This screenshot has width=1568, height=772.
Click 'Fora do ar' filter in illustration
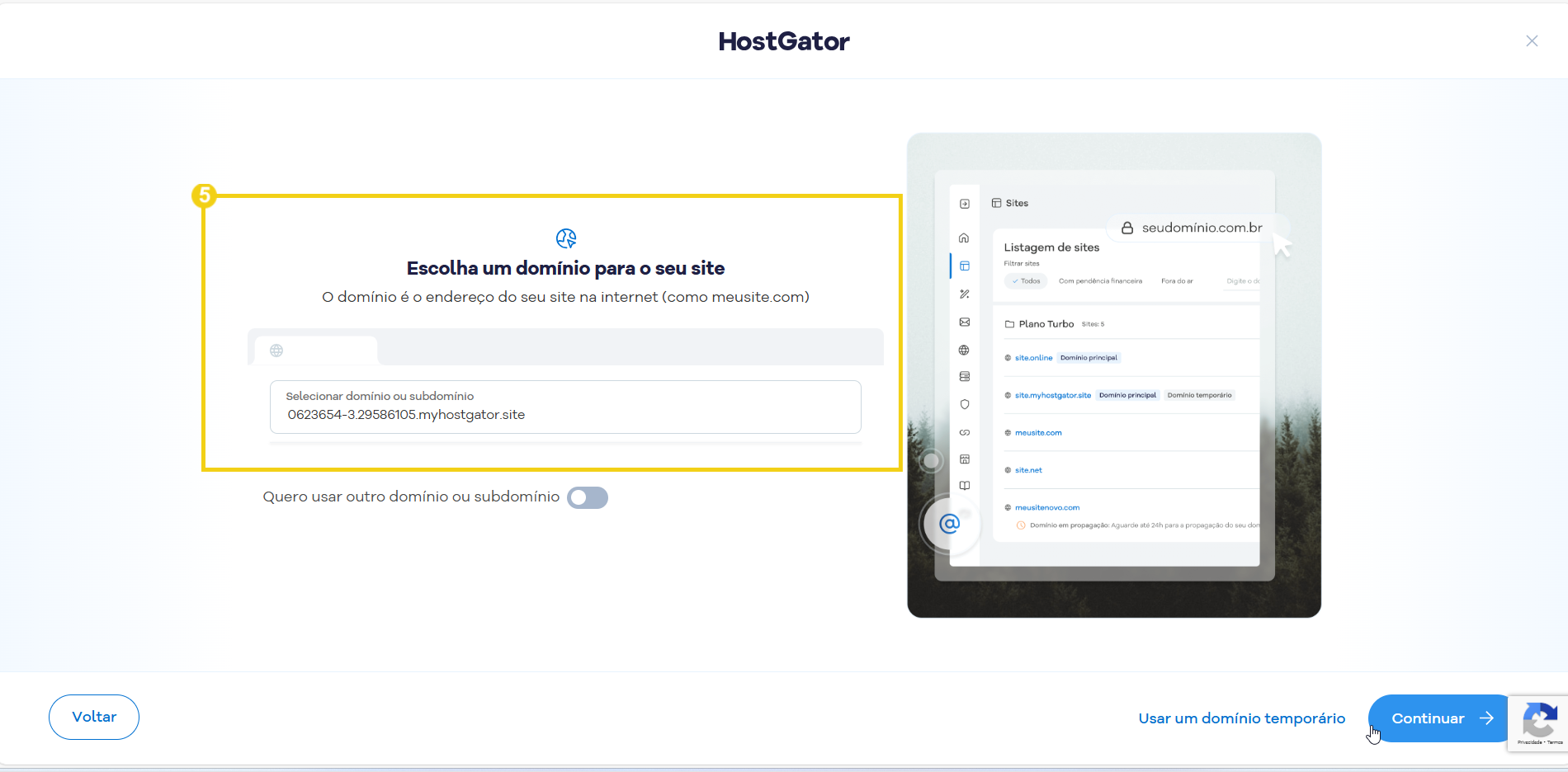click(1177, 281)
